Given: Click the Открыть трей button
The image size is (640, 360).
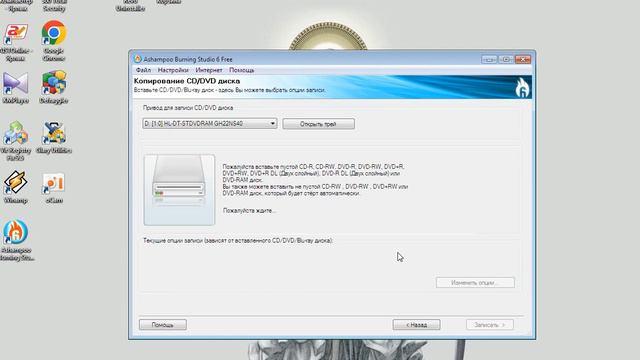Looking at the screenshot, I should pos(318,124).
